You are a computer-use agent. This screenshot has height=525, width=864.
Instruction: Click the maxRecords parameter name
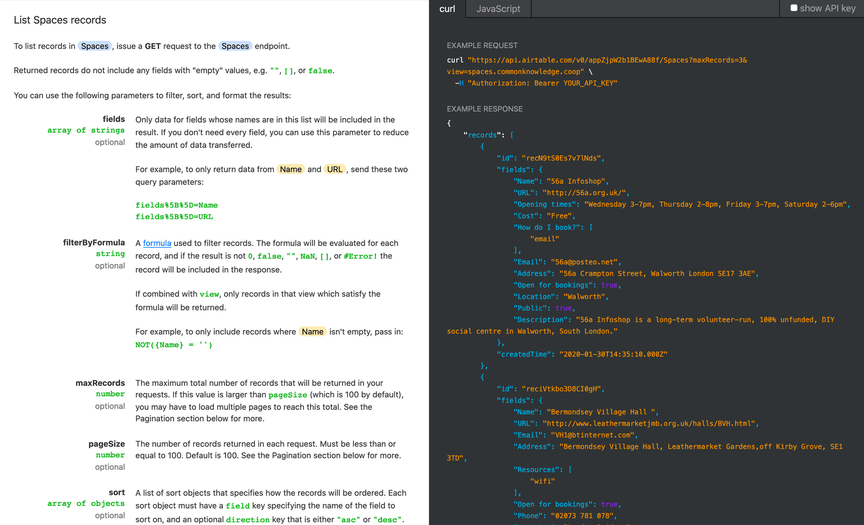(x=100, y=383)
